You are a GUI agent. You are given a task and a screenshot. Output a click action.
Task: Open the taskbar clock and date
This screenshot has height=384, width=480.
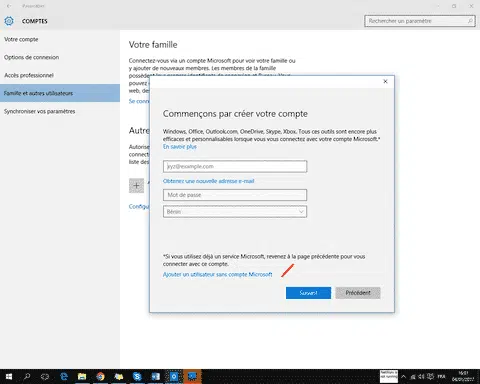463,376
